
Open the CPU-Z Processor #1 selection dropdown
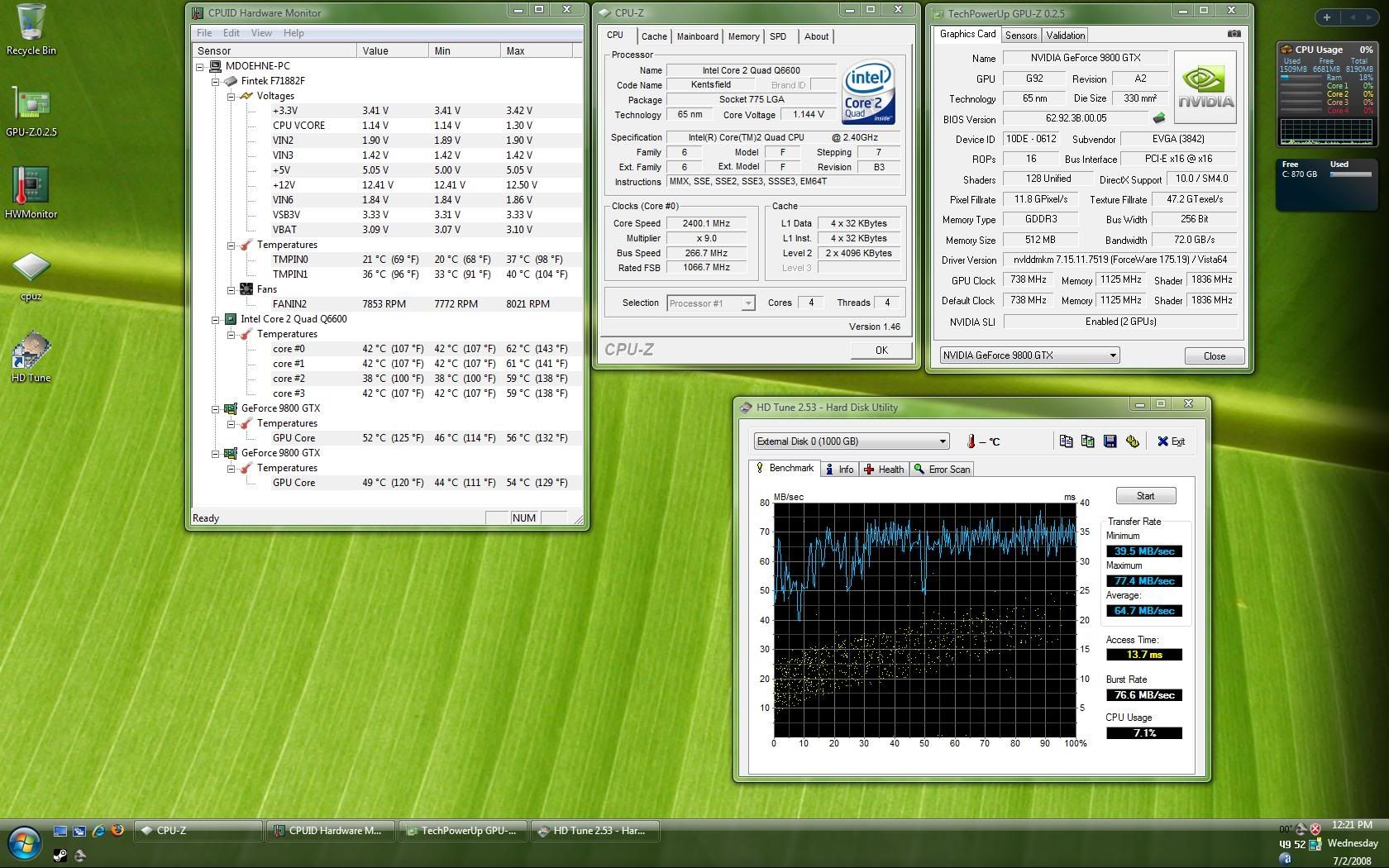pyautogui.click(x=711, y=303)
